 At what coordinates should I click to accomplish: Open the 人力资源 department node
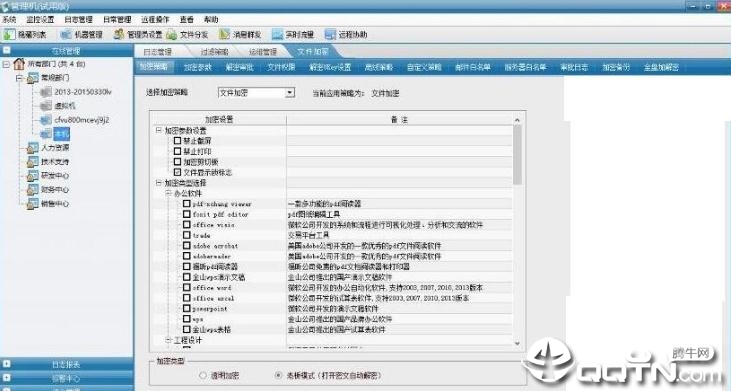coord(55,148)
